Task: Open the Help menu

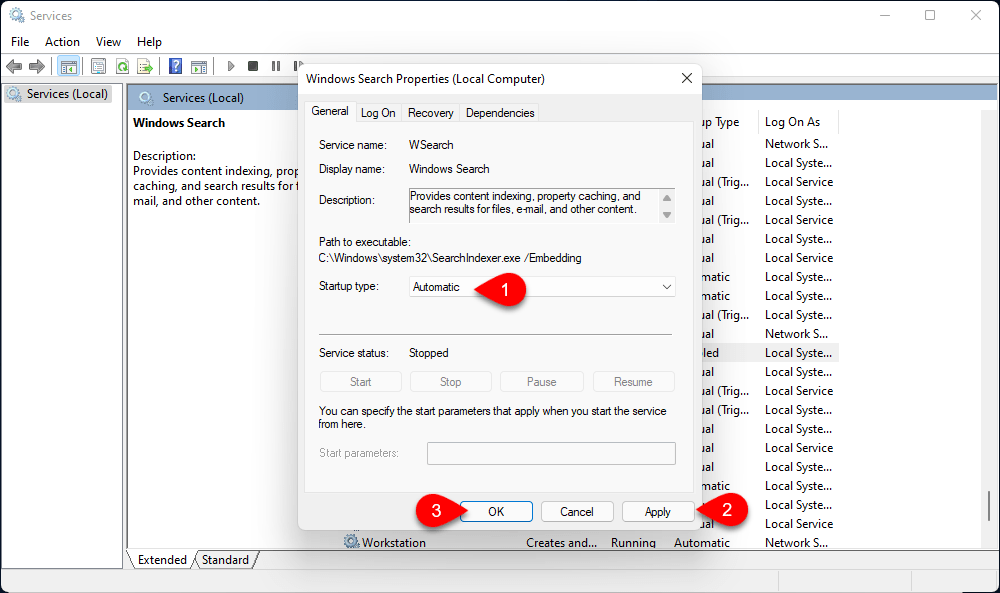Action: click(x=149, y=41)
